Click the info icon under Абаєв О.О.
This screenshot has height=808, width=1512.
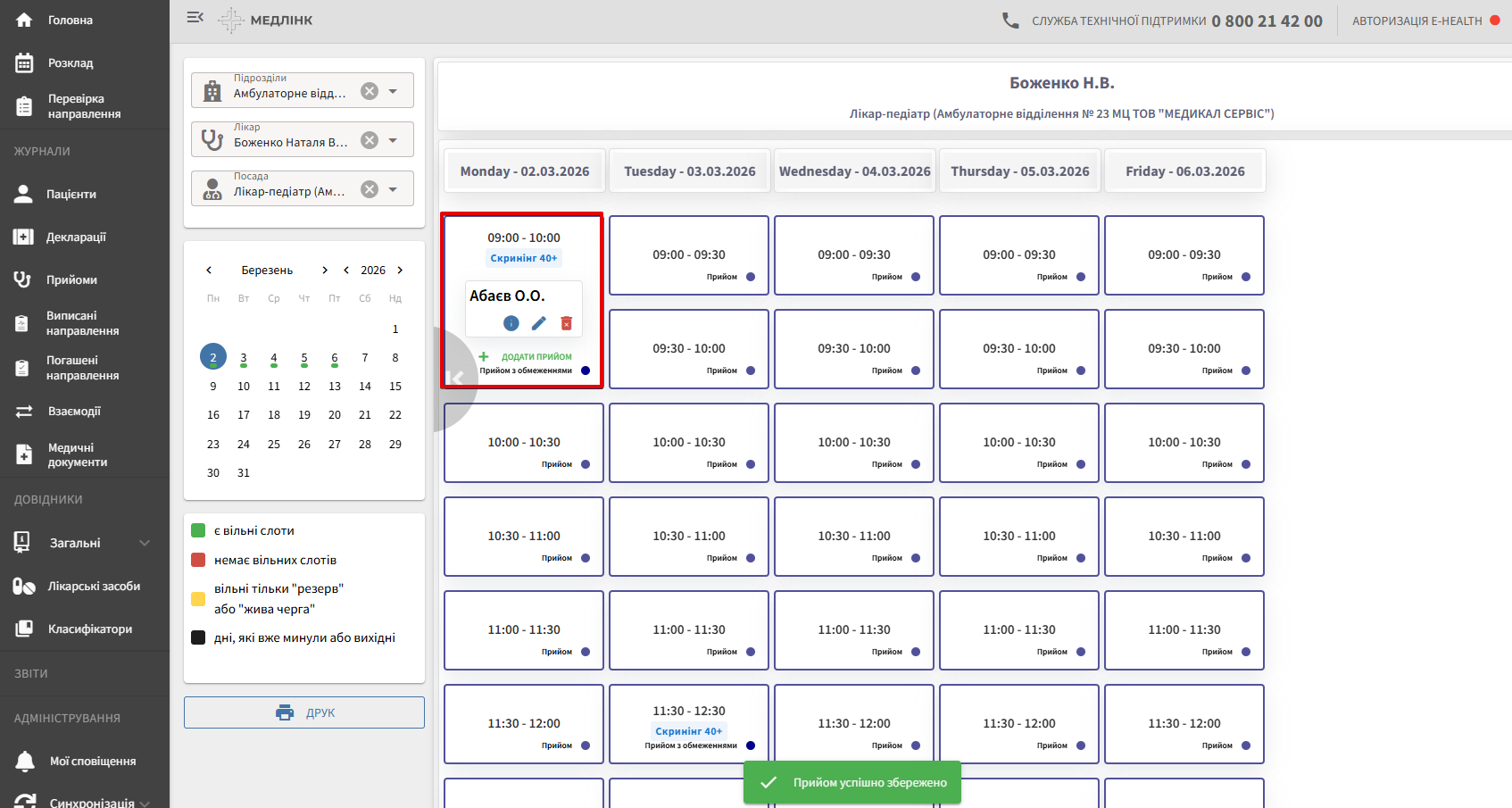click(511, 323)
